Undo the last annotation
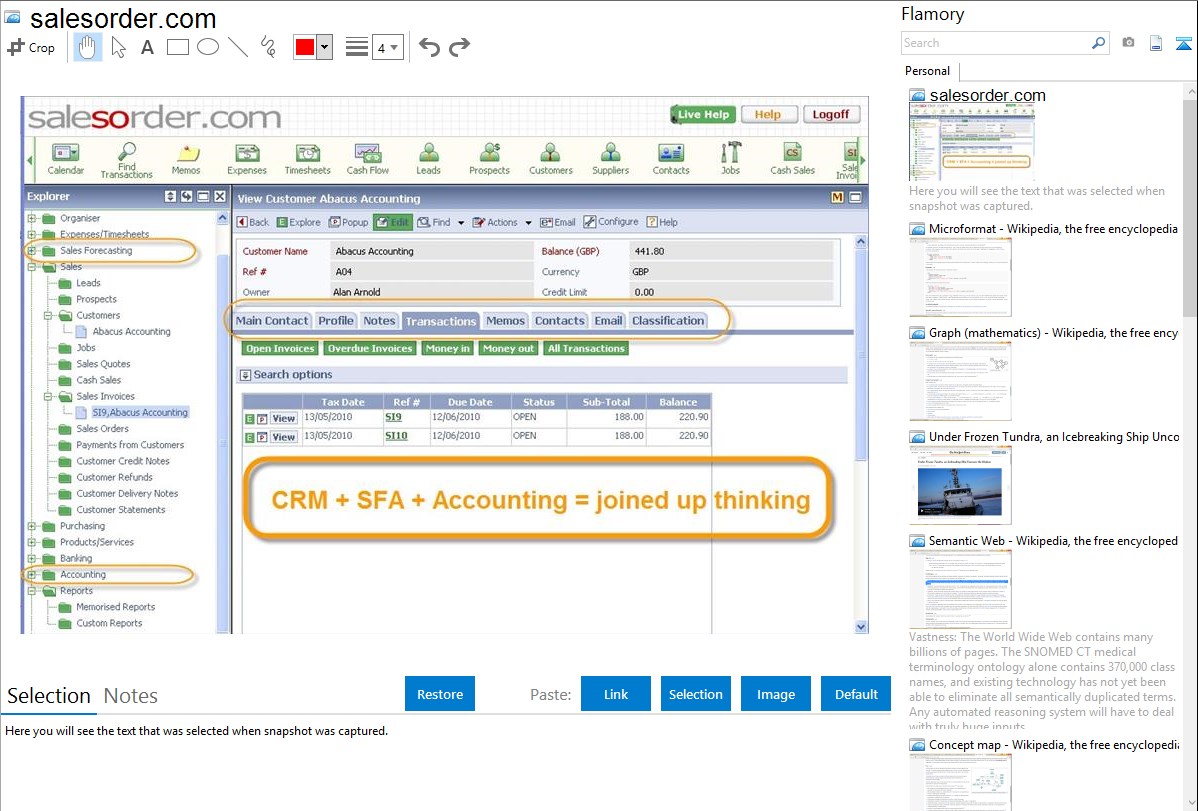The height and width of the screenshot is (811, 1198). 429,47
